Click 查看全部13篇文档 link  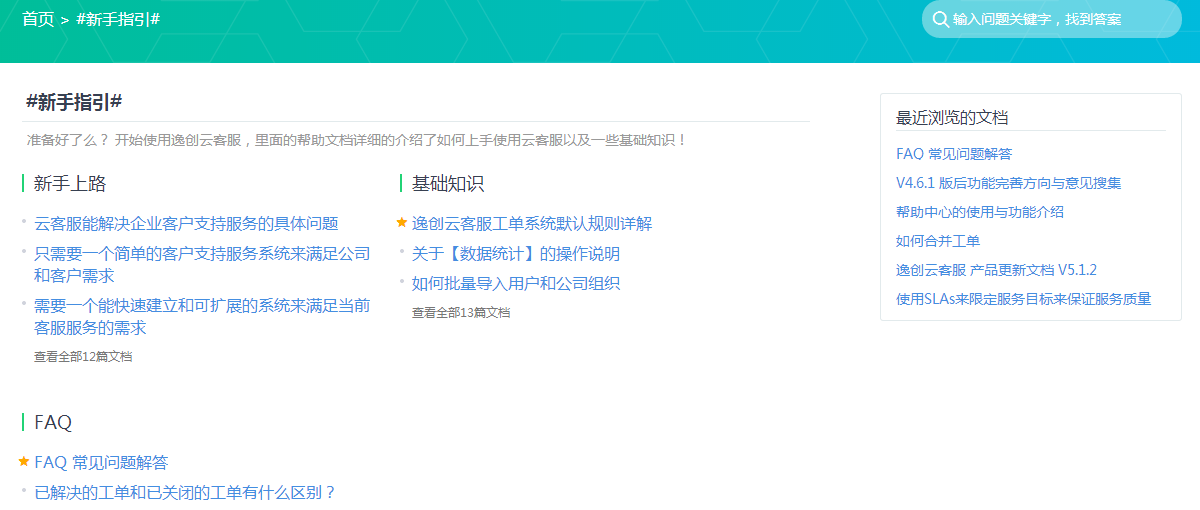(x=461, y=312)
